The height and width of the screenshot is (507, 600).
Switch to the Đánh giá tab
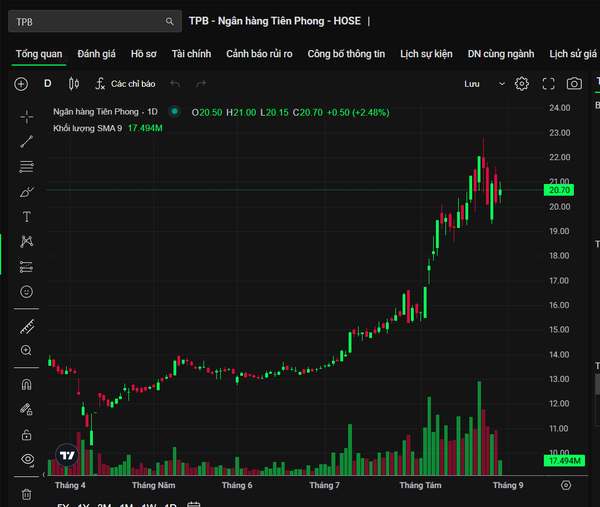[96, 54]
